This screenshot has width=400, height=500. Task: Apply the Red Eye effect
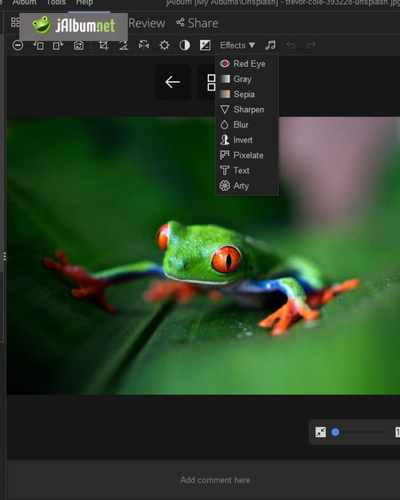[x=247, y=64]
